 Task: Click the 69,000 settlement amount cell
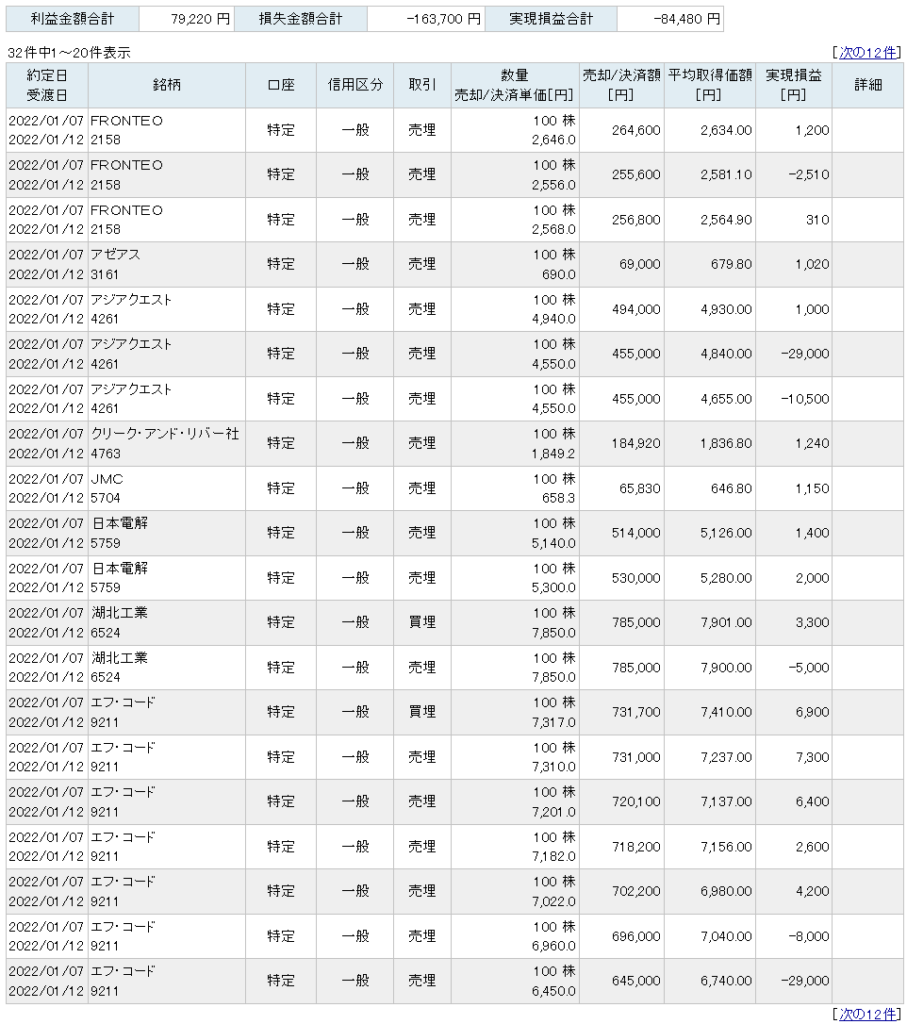(x=639, y=264)
